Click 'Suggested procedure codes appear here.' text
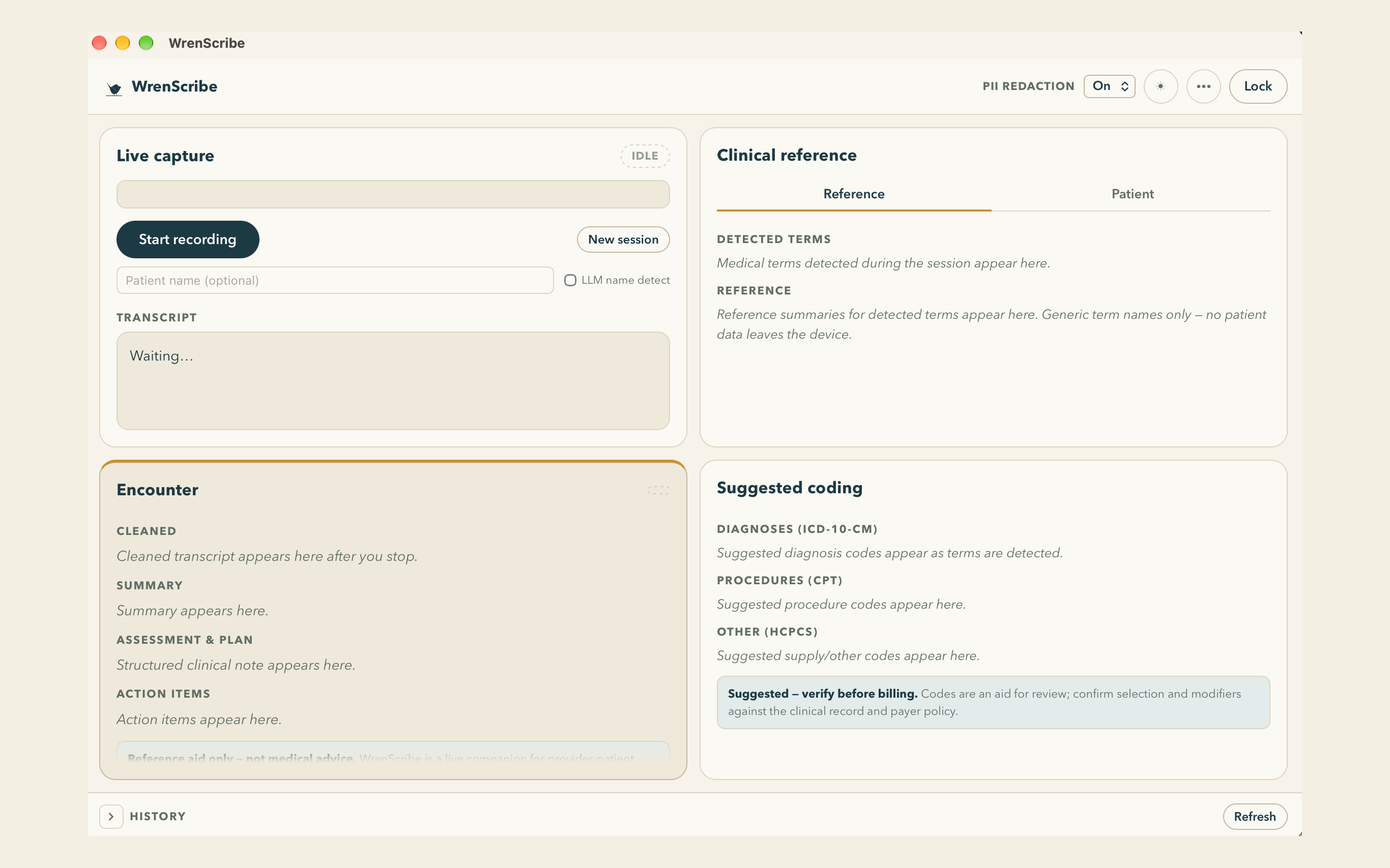Viewport: 1390px width, 868px height. 841,605
